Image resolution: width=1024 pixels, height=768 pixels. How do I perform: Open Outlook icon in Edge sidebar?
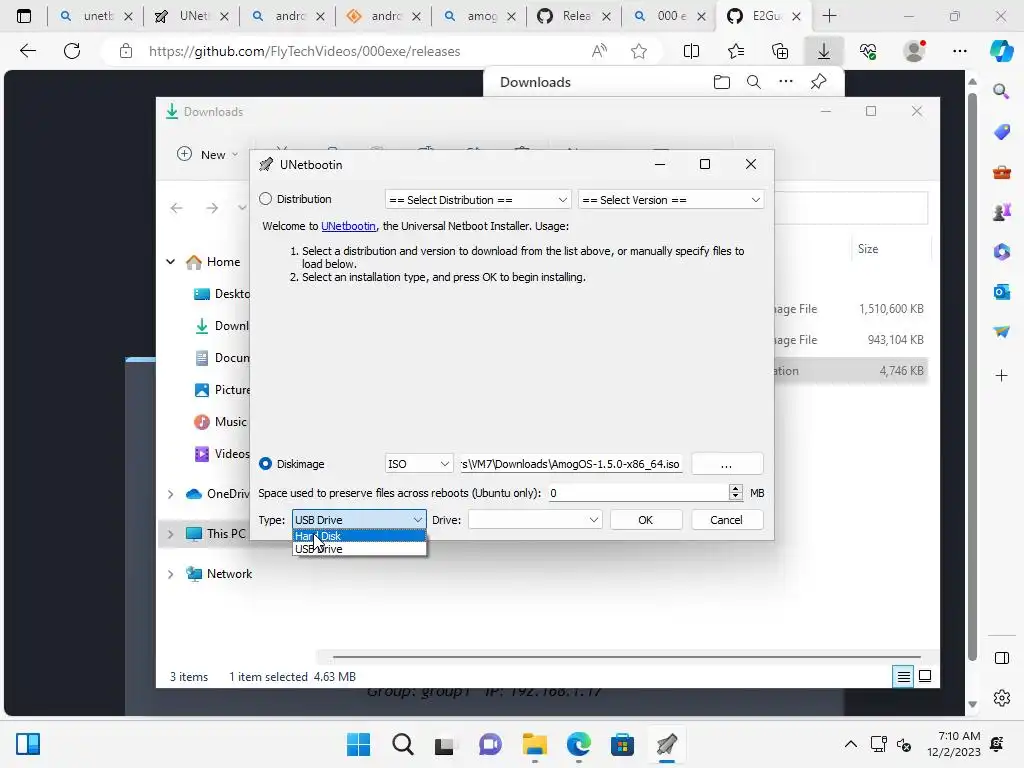pyautogui.click(x=1001, y=291)
